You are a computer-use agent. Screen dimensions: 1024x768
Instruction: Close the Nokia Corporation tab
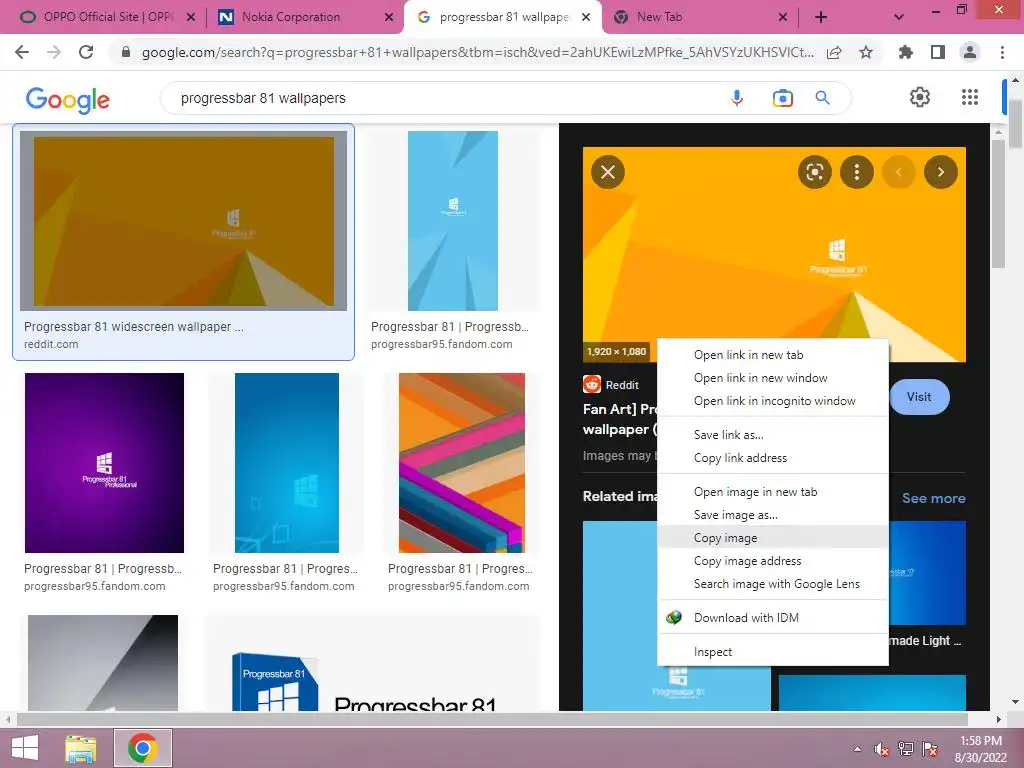[389, 17]
